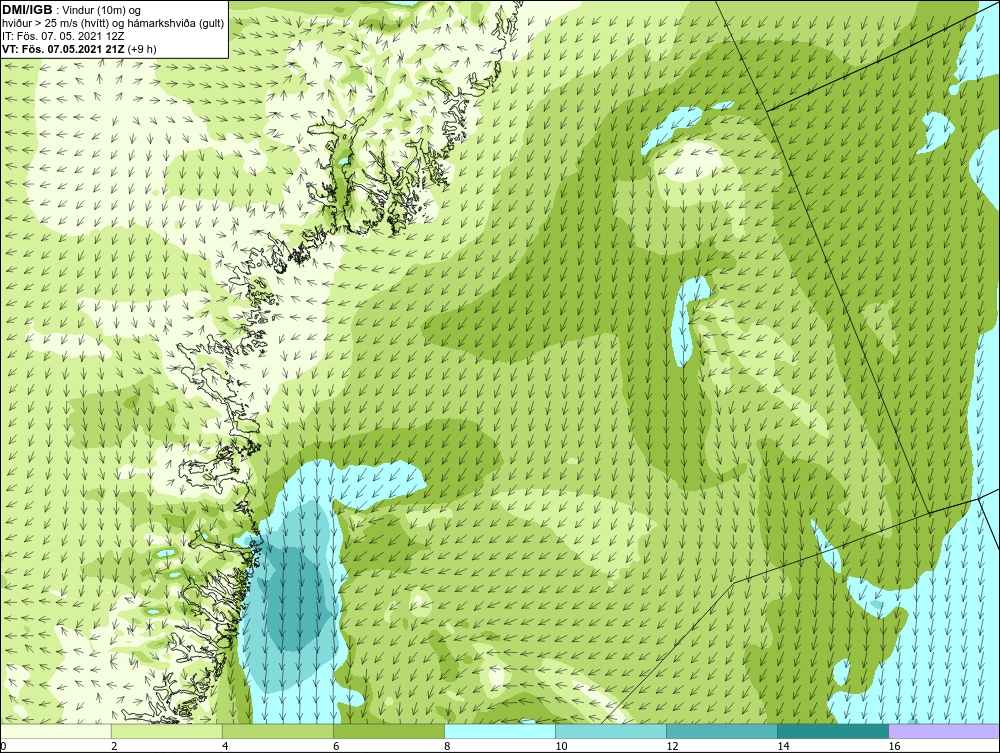This screenshot has height=753, width=1000.
Task: Click the legend label '12'
Action: 672,746
